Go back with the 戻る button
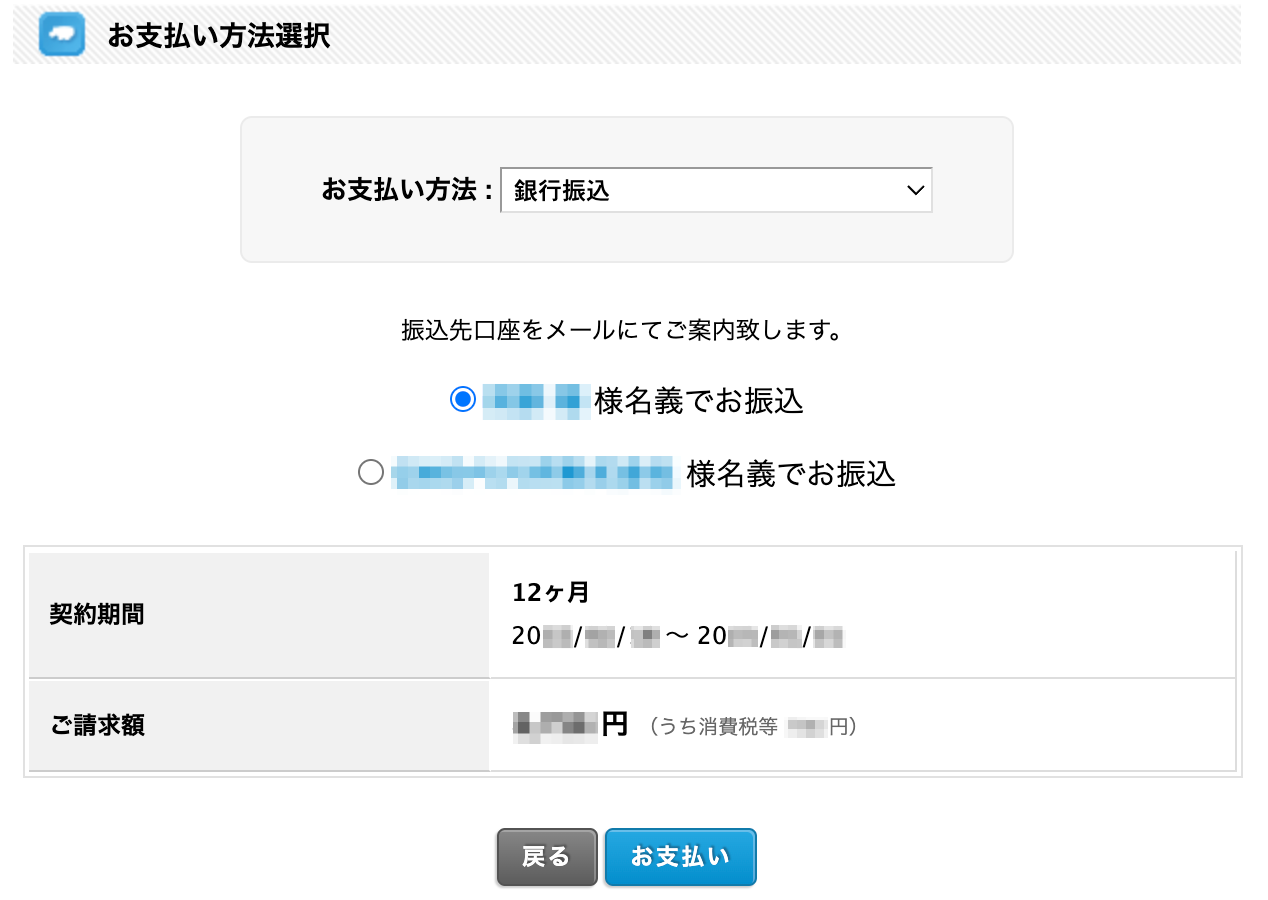 pos(547,857)
